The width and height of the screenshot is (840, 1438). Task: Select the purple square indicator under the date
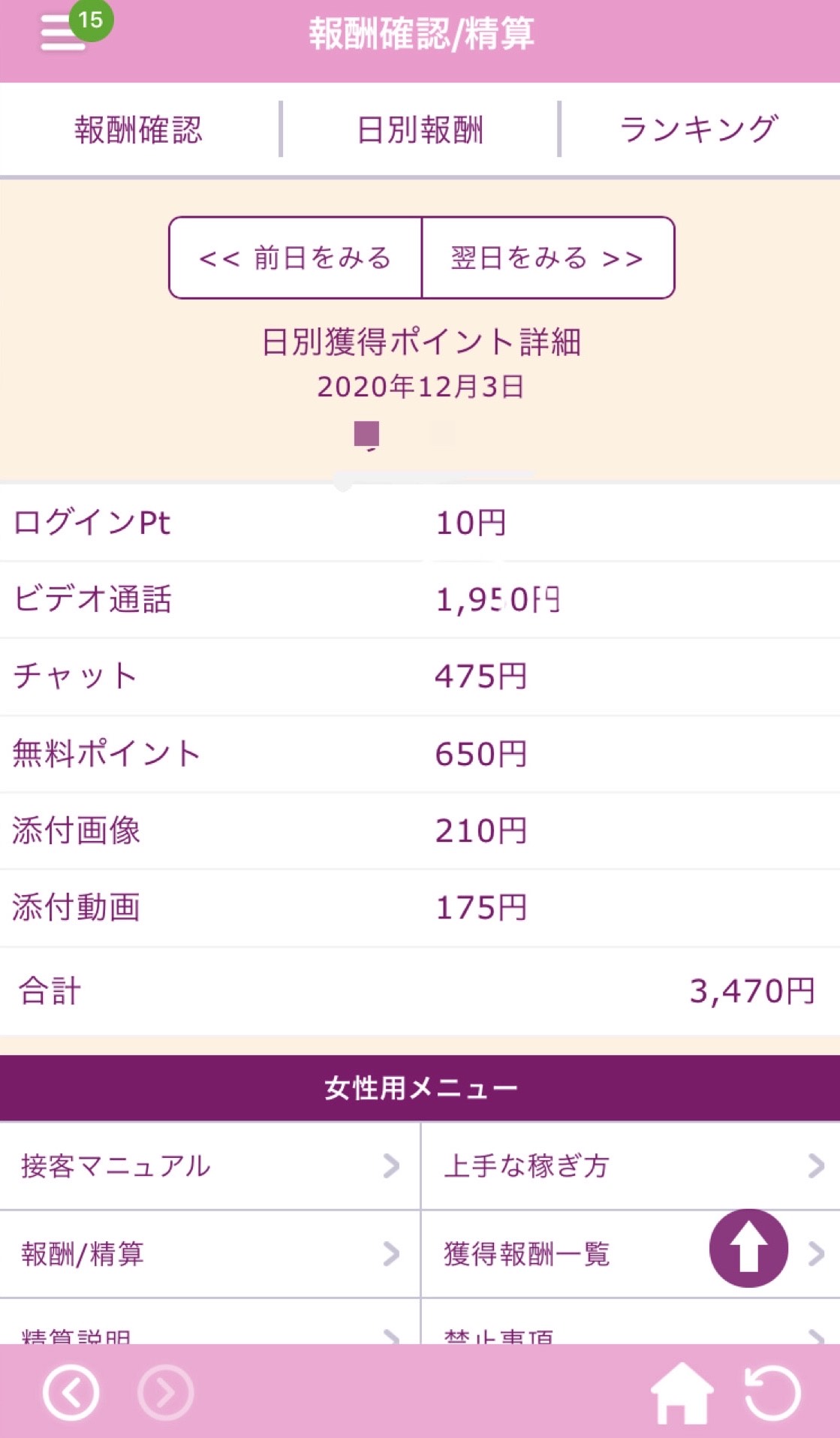[x=366, y=433]
